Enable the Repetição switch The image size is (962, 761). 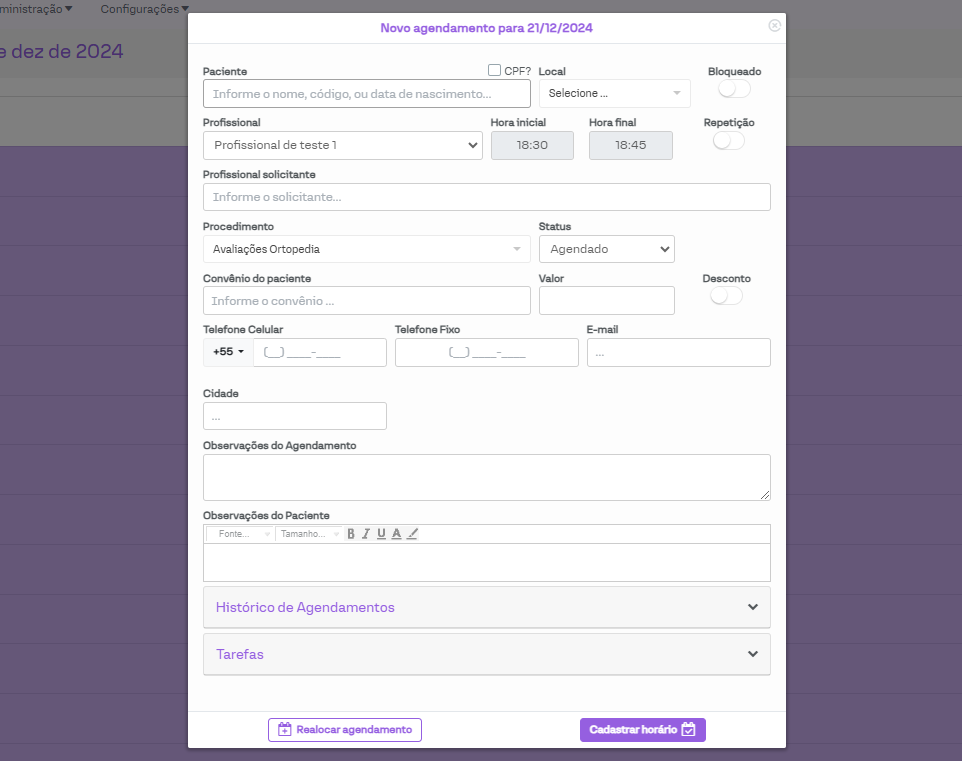point(729,141)
